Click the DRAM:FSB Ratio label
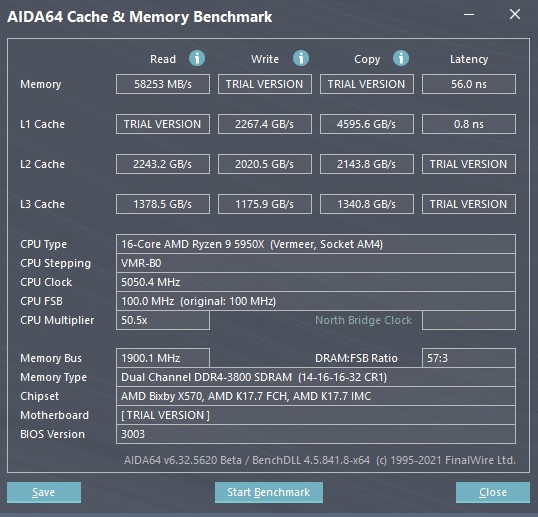 [x=356, y=358]
